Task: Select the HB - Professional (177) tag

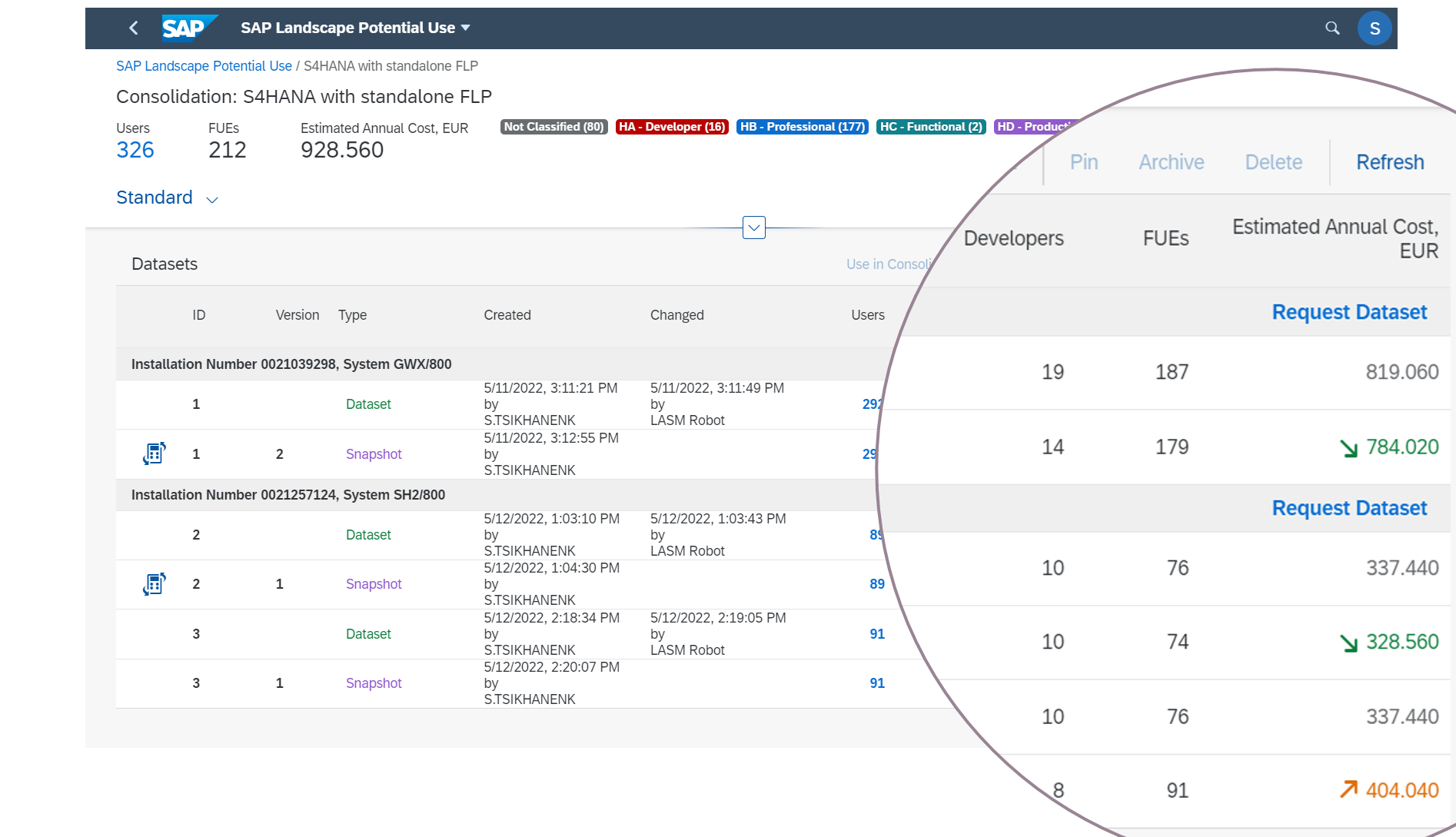Action: [x=803, y=127]
